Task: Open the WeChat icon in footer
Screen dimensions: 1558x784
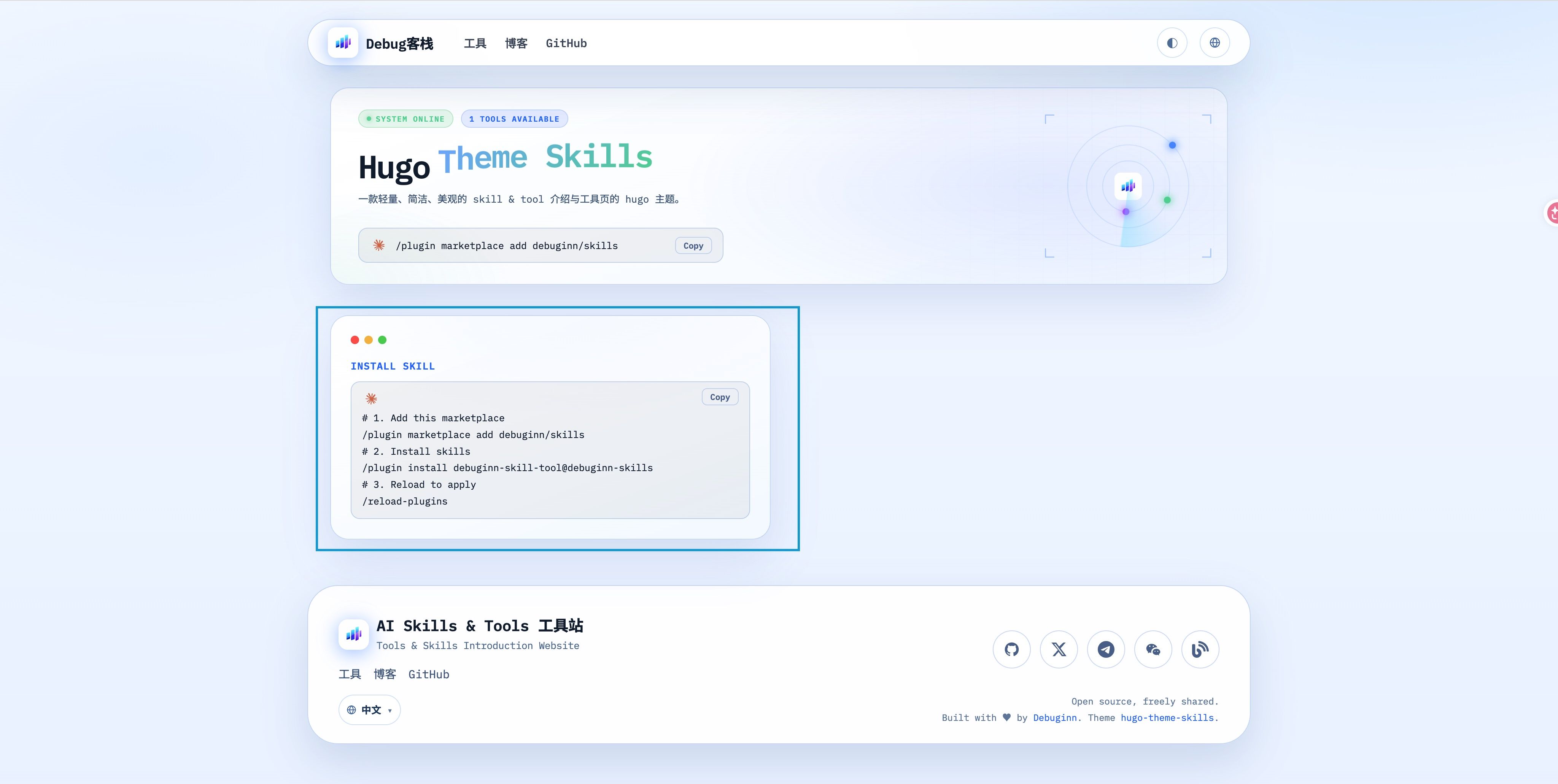Action: coord(1153,649)
